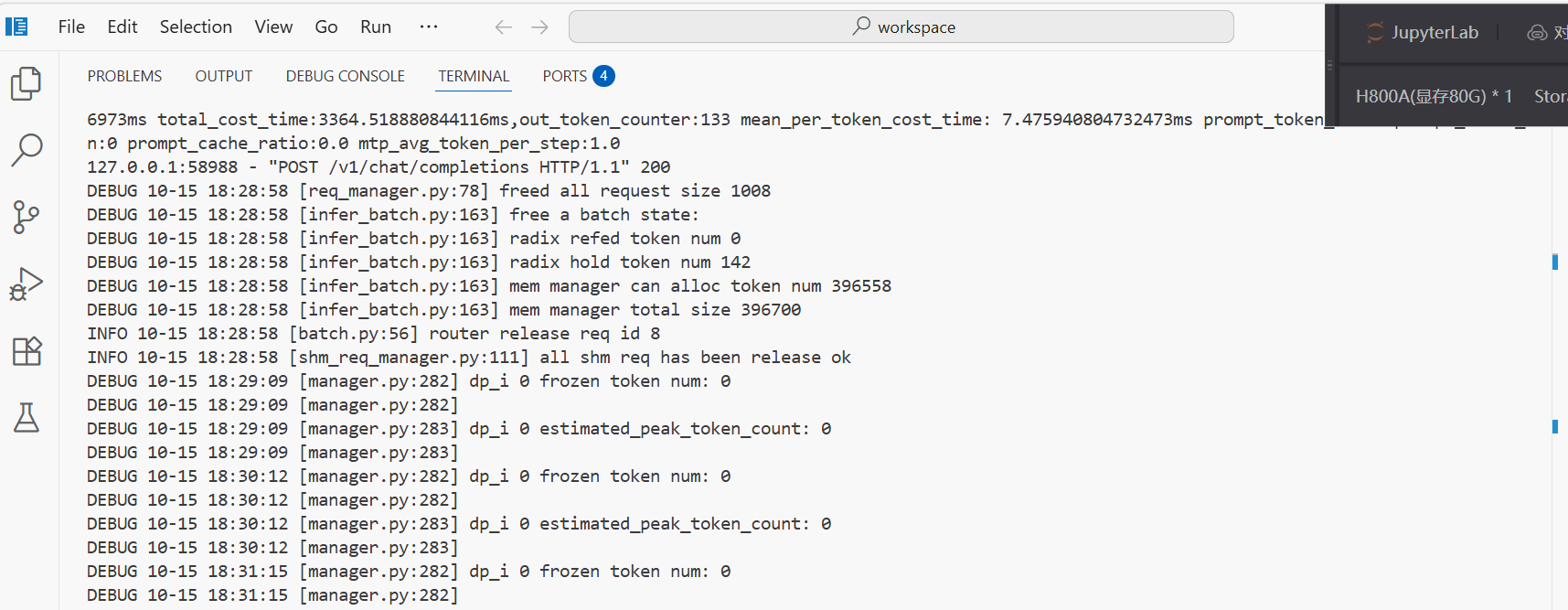Open the Testing flask view

click(27, 418)
